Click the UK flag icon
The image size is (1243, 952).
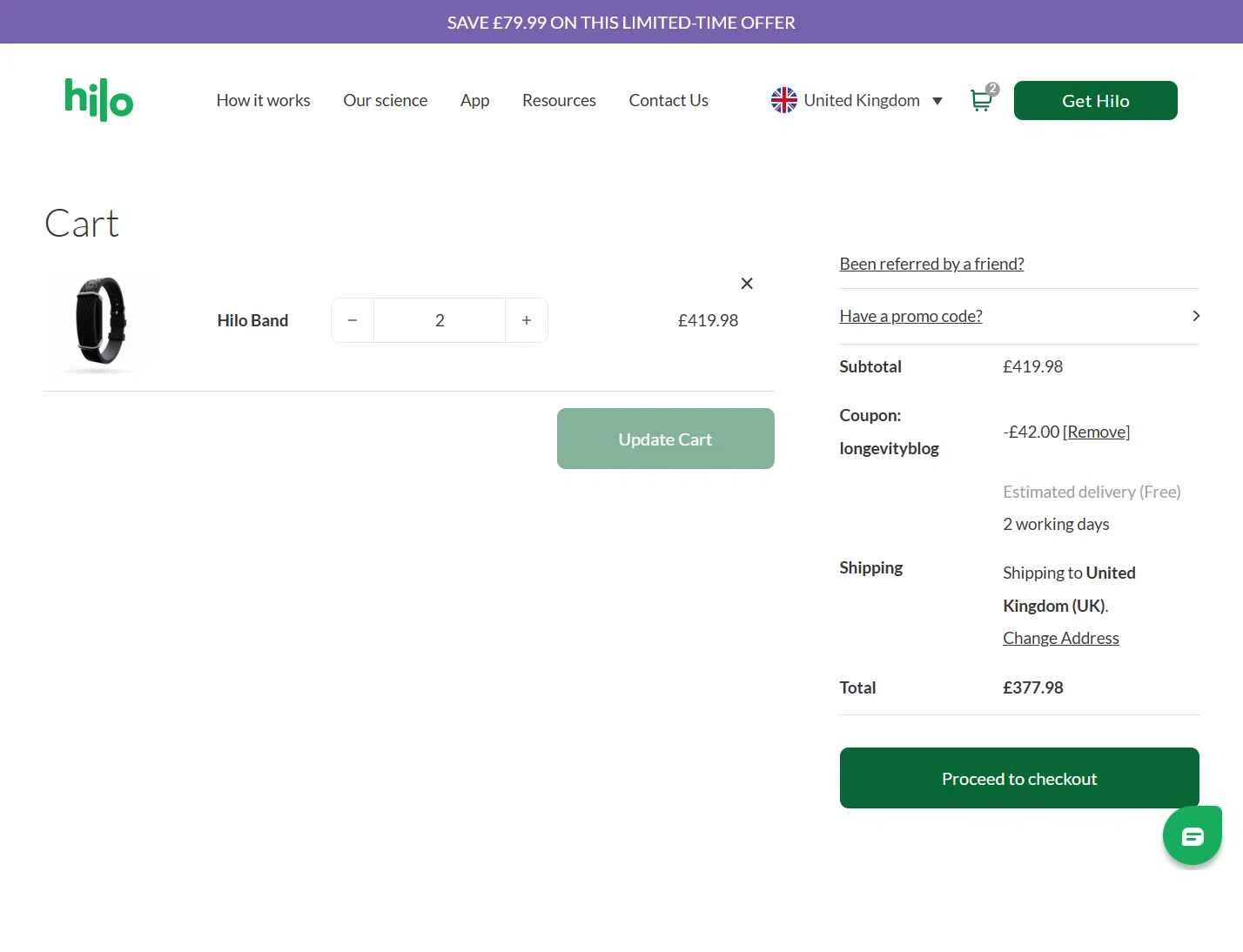(x=783, y=100)
